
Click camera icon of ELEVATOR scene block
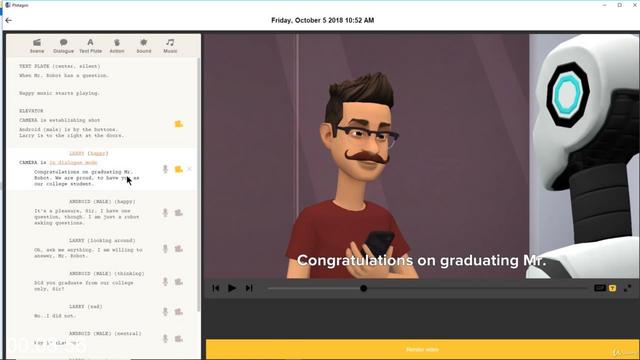point(179,124)
